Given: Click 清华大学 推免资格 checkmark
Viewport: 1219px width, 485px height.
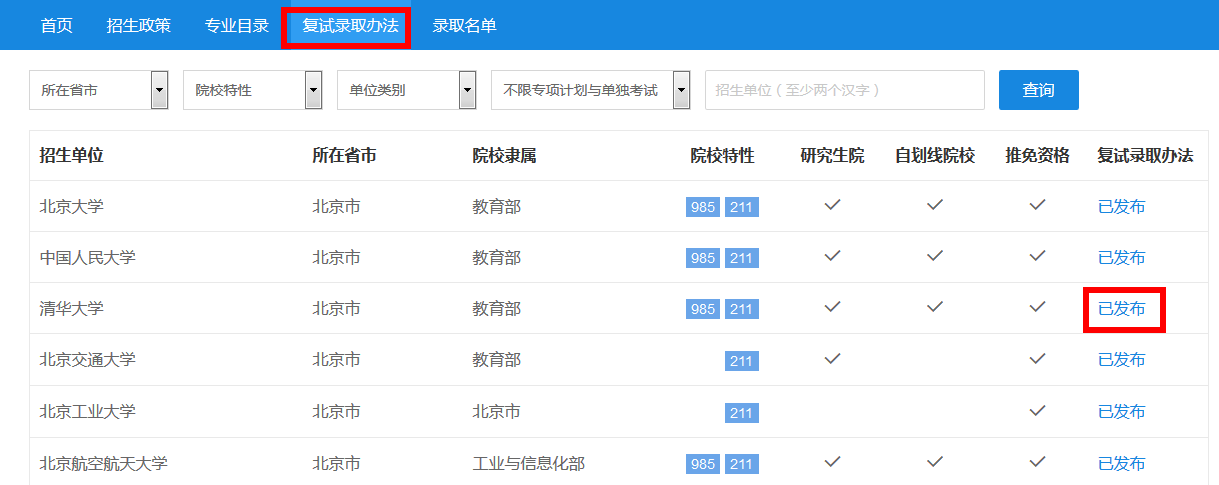Looking at the screenshot, I should [1037, 306].
